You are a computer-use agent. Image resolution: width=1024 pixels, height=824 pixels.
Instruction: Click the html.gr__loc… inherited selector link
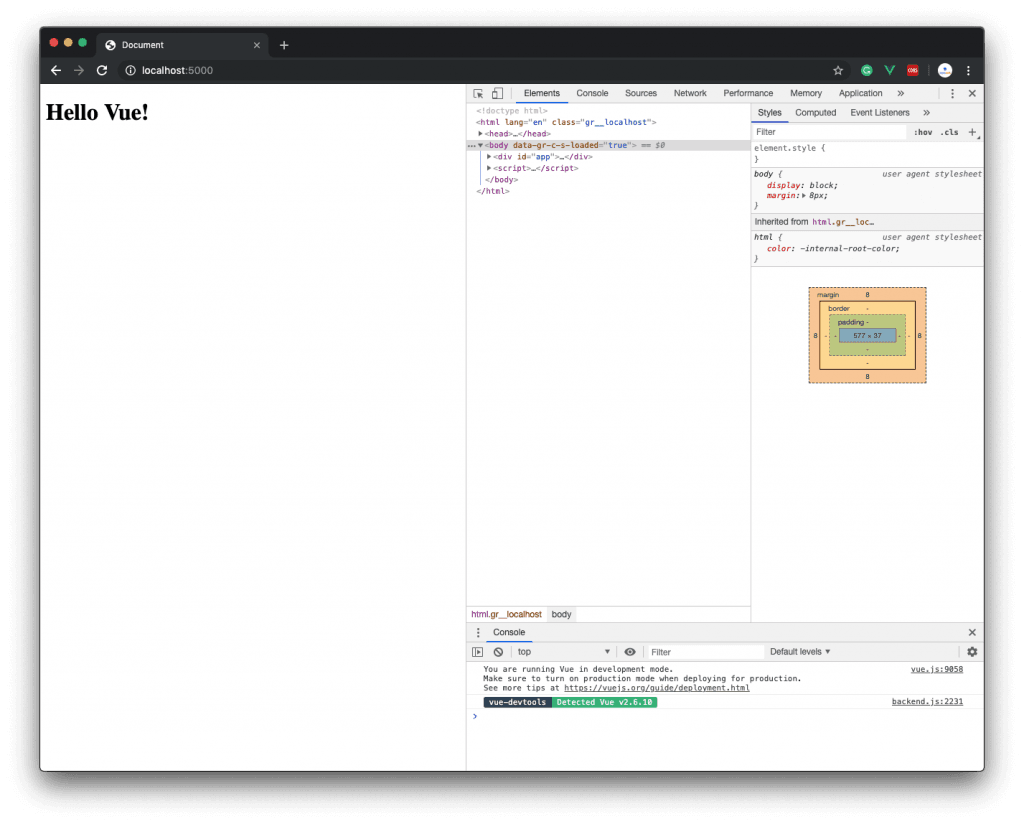coord(843,222)
